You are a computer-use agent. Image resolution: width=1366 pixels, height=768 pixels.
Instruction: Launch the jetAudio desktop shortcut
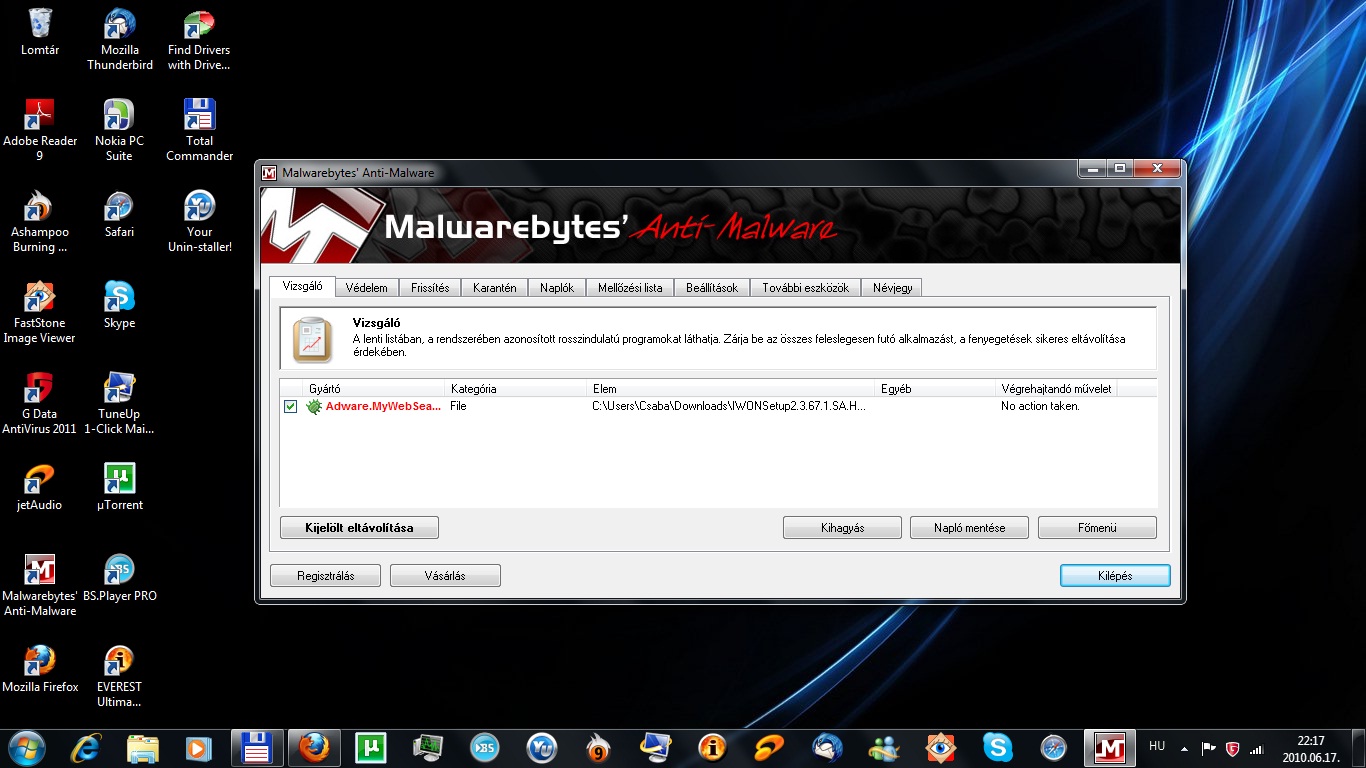pos(40,487)
